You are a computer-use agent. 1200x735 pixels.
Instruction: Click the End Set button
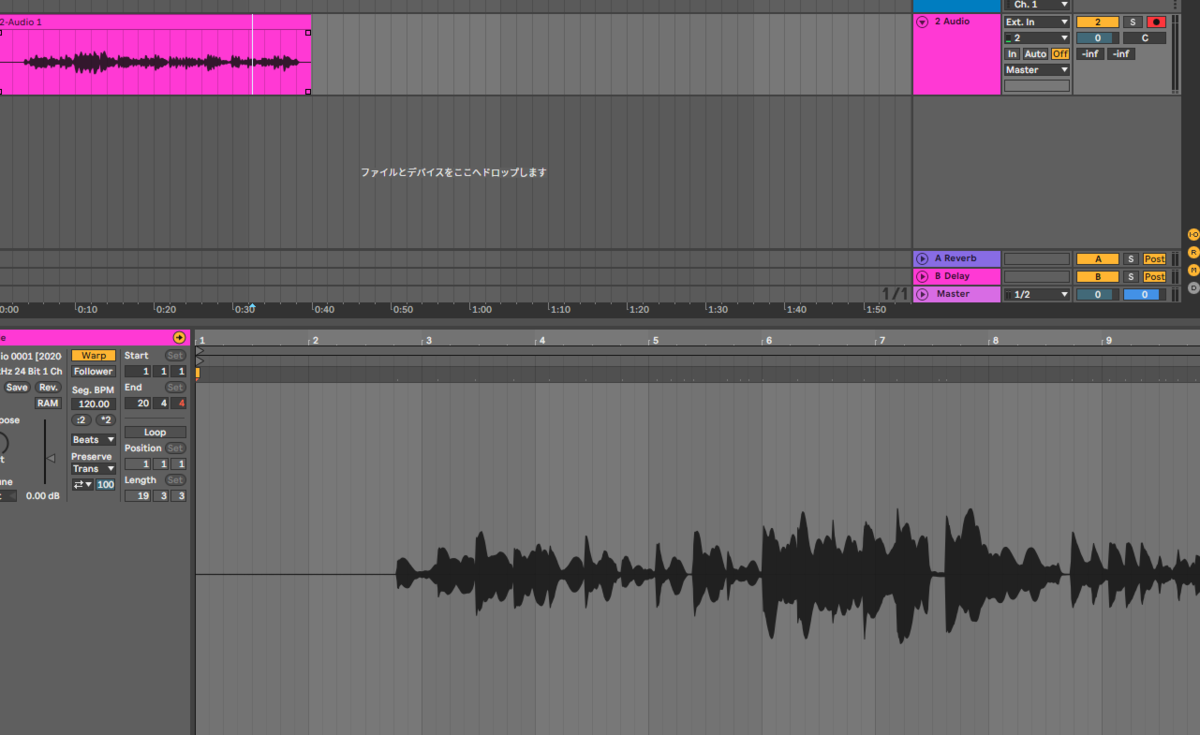[x=176, y=388]
